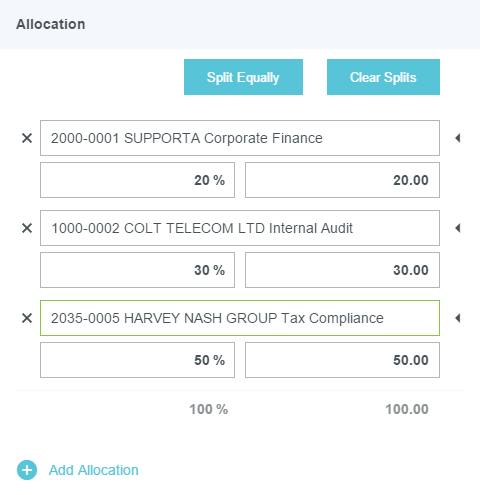Click the 30.00 amount field
The width and height of the screenshot is (480, 495).
tap(342, 270)
